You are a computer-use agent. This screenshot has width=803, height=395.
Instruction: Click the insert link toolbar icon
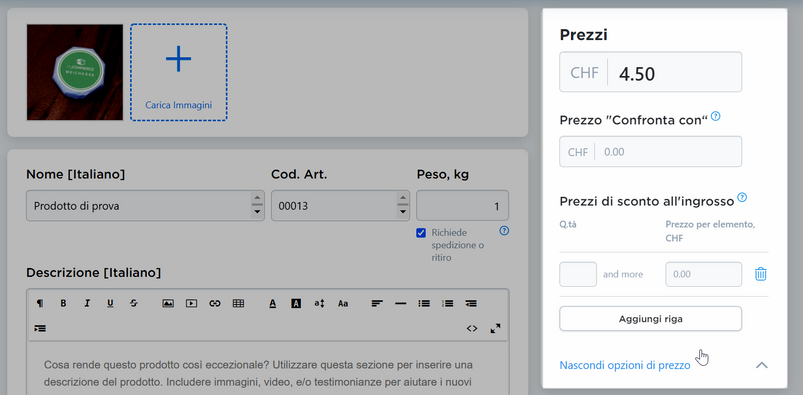215,303
